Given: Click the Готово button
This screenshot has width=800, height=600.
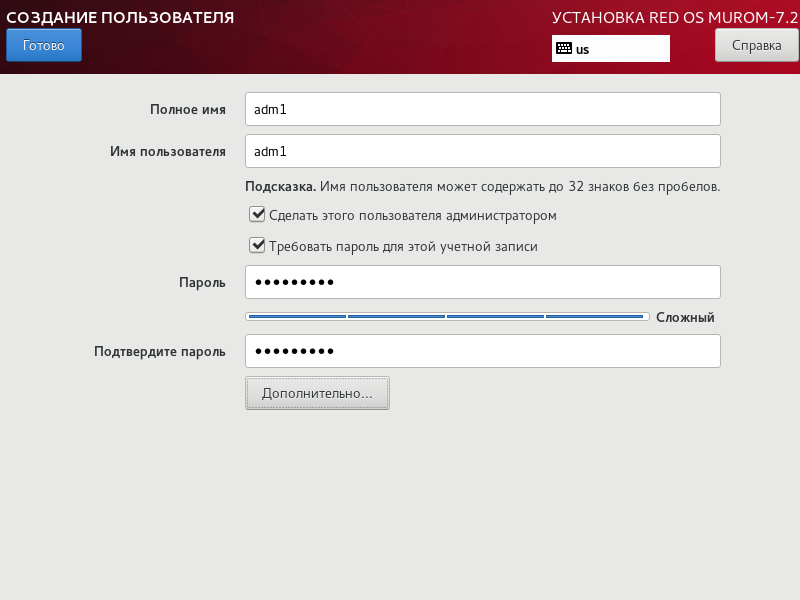Looking at the screenshot, I should 43,45.
